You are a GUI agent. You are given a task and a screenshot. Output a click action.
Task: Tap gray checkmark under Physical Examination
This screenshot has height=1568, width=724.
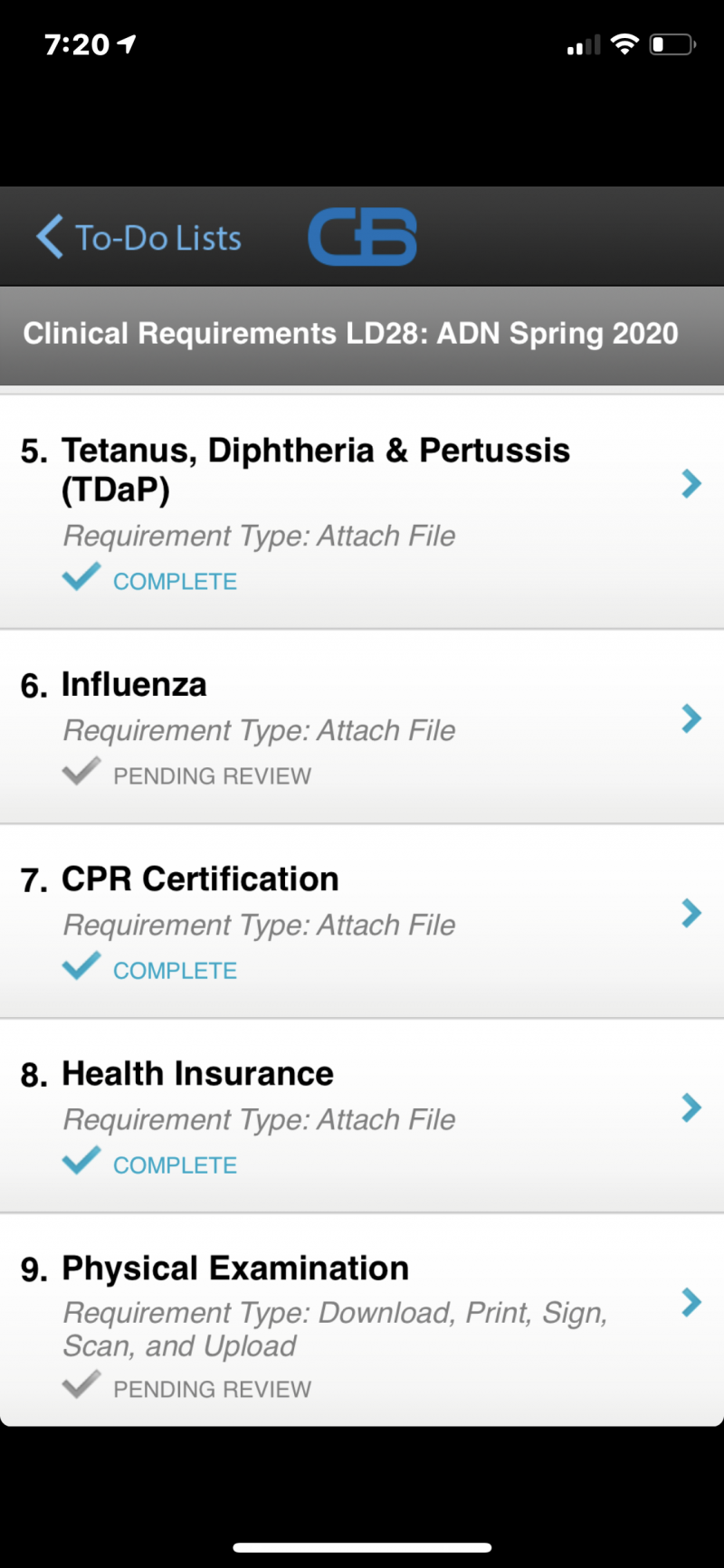(x=81, y=1384)
